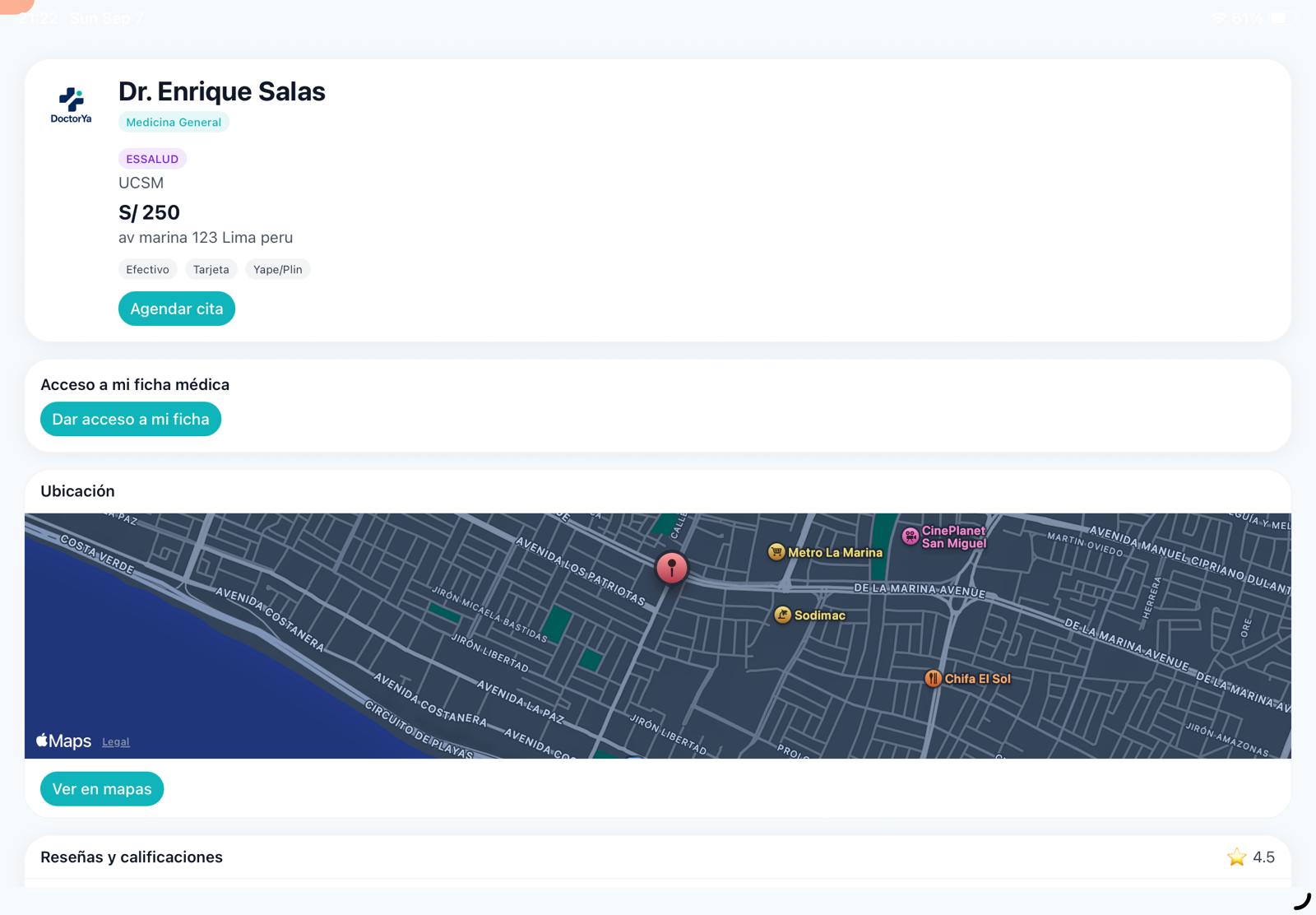Tap the ESSALUD insurance badge
The image size is (1316, 915).
(x=152, y=159)
